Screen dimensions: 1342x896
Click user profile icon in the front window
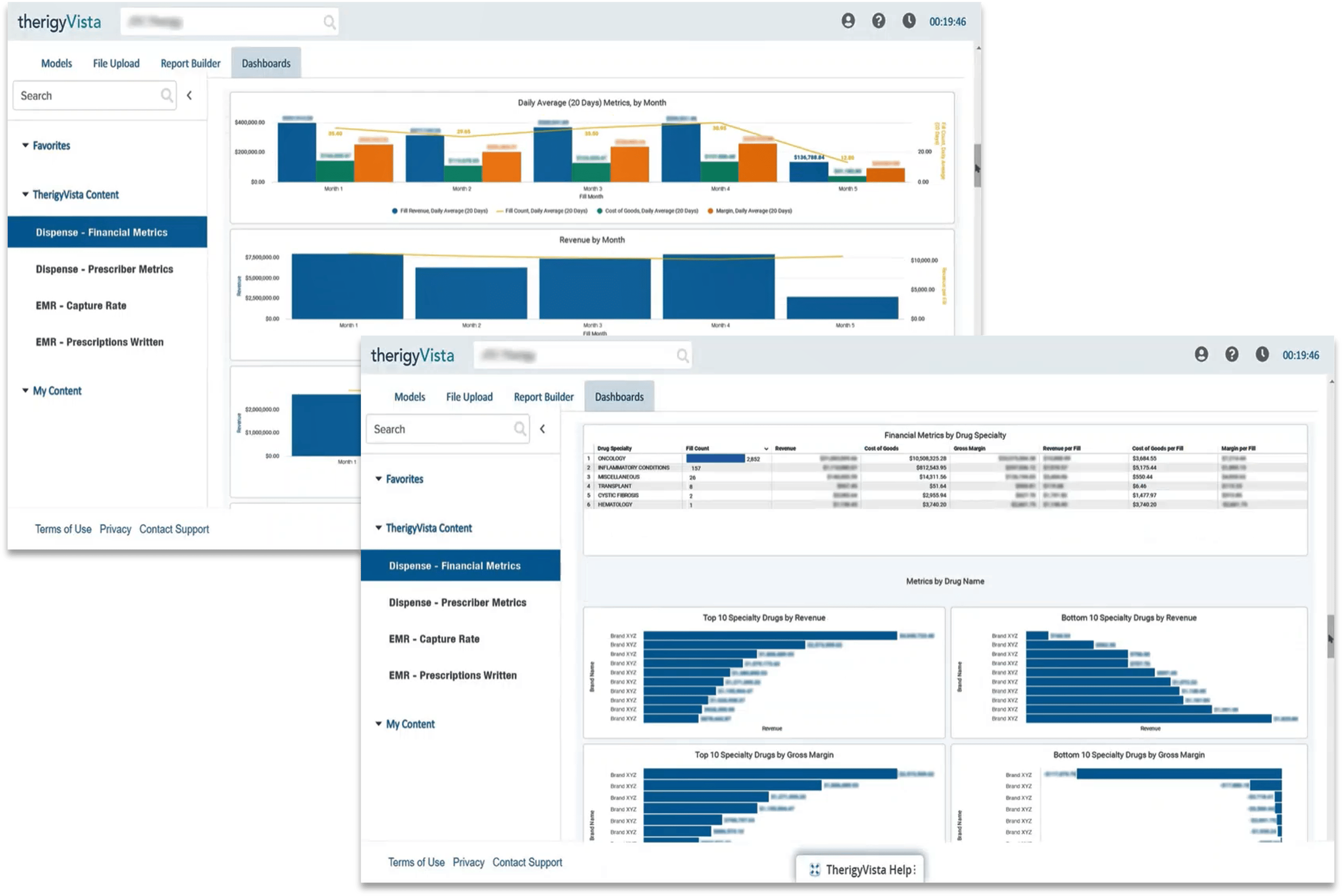tap(1201, 354)
